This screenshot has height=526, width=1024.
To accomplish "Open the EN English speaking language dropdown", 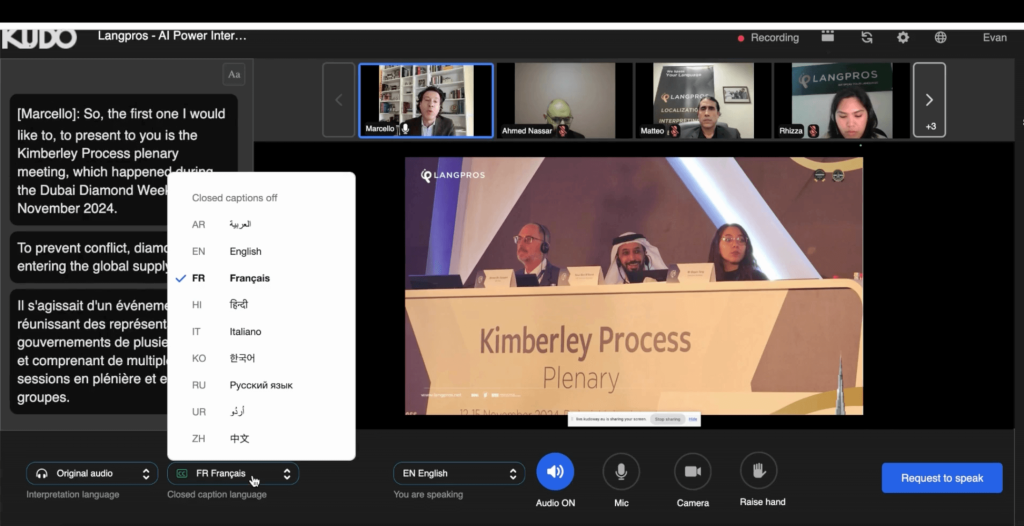I will click(x=459, y=474).
